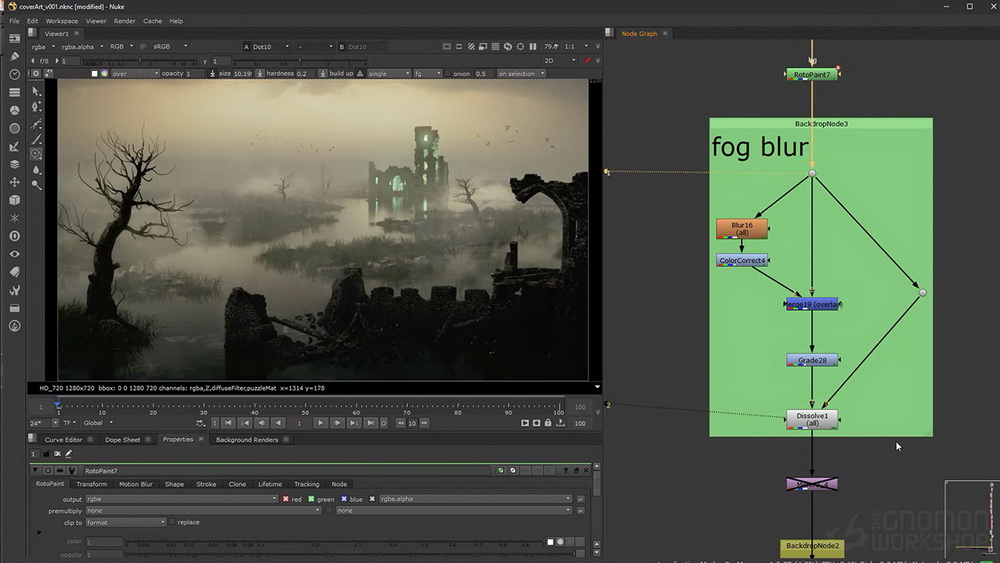Open the A input Dot10 dropdown
Image resolution: width=1000 pixels, height=563 pixels.
coord(271,47)
